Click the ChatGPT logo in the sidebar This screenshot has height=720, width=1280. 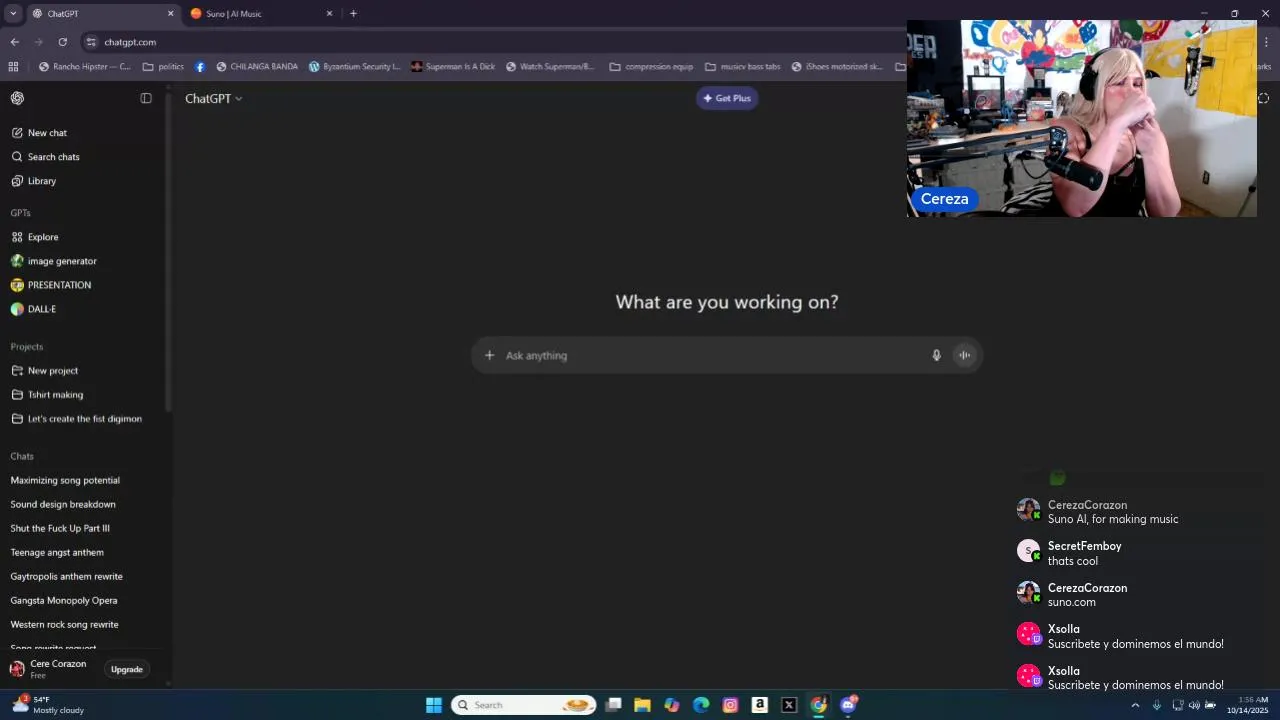(17, 98)
